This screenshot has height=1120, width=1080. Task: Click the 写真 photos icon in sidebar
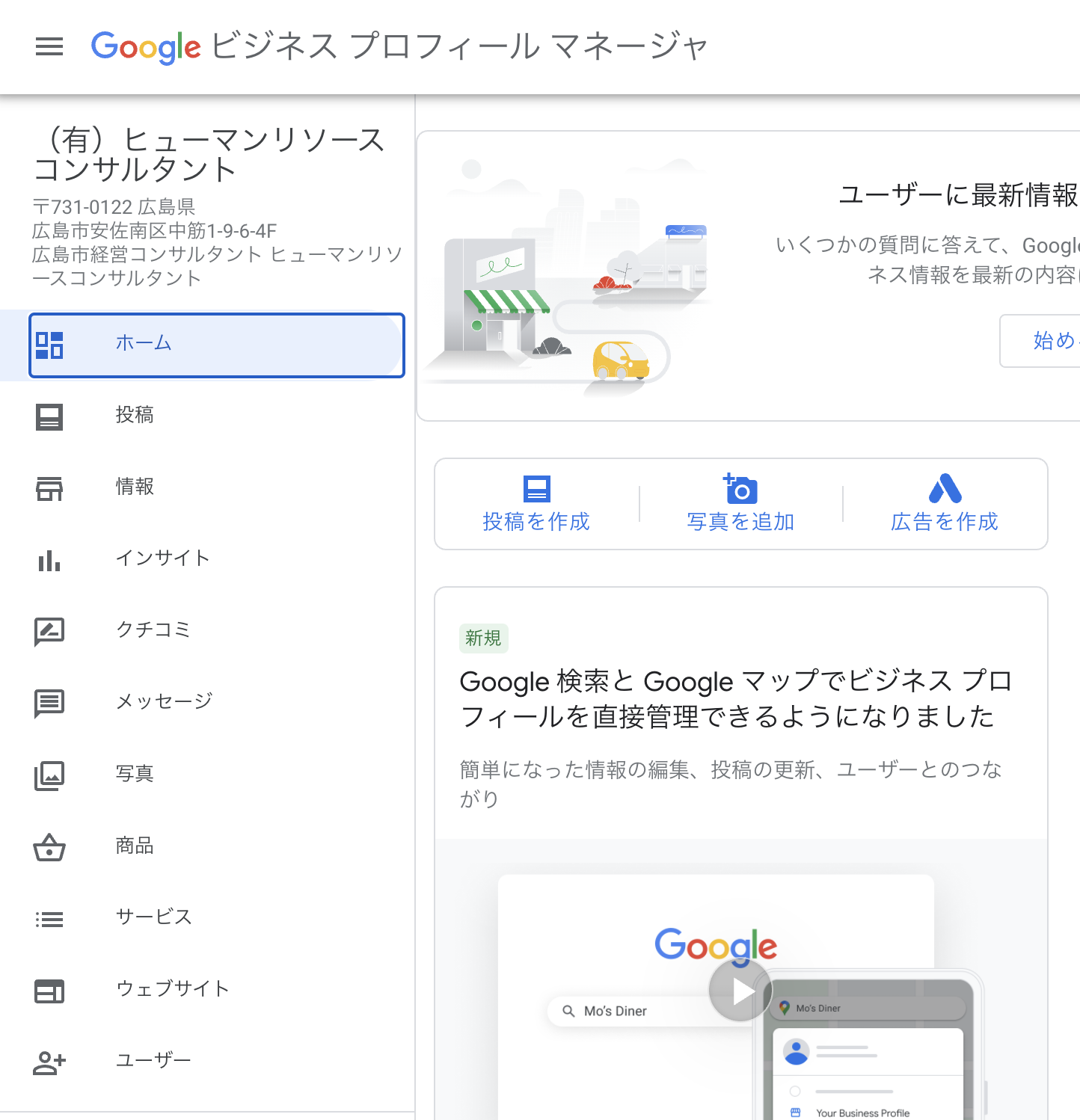click(49, 775)
